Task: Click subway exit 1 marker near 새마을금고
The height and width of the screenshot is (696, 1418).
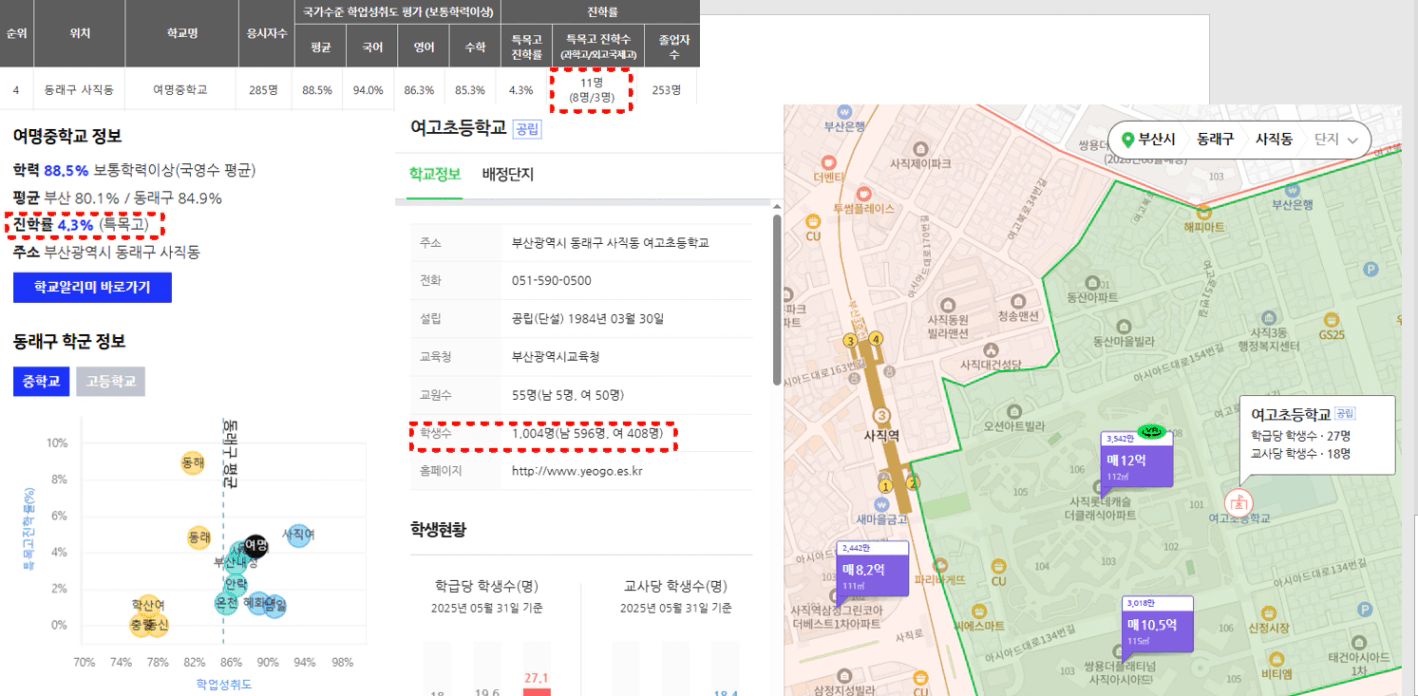Action: point(884,486)
